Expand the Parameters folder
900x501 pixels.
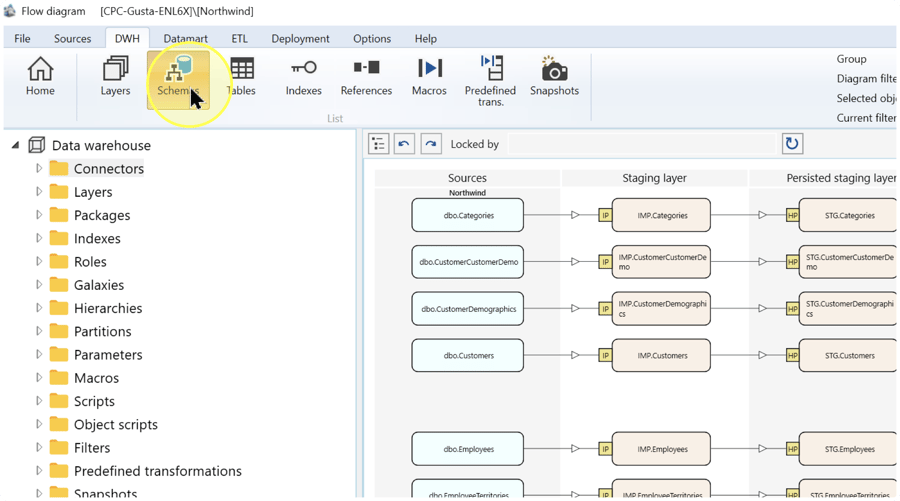(x=38, y=354)
